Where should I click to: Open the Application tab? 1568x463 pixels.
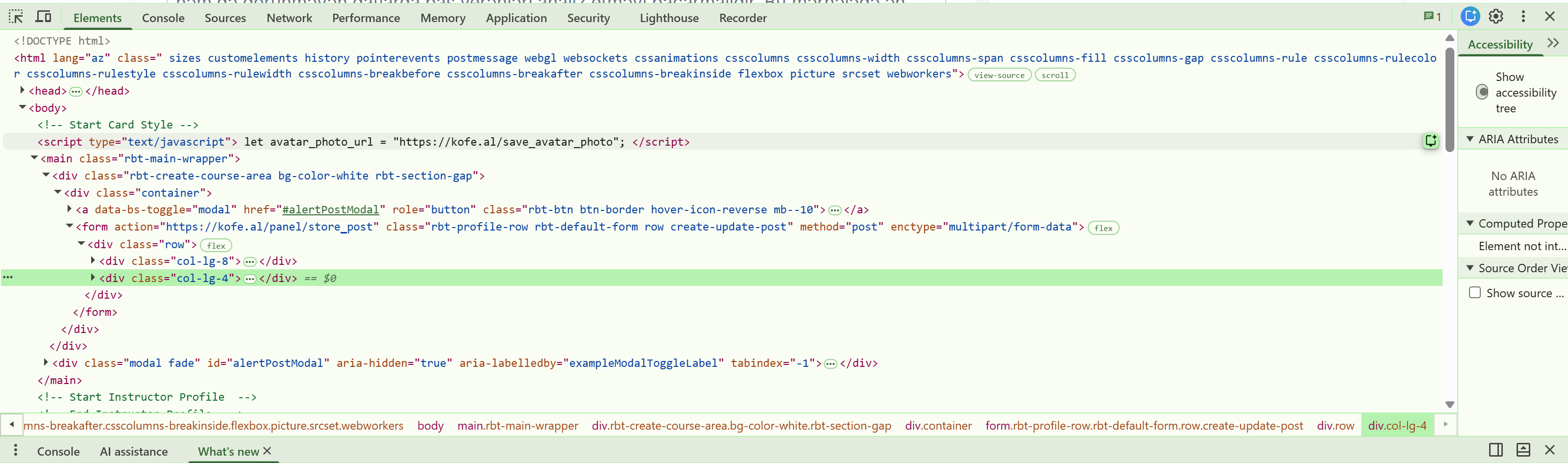(516, 18)
